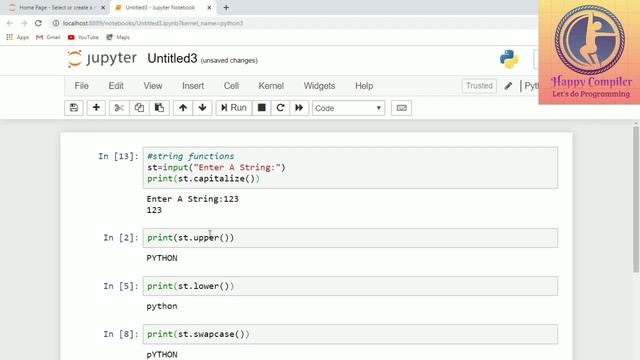Click the vertical page scrollbar
Viewport: 640px width, 360px height.
pos(636,199)
